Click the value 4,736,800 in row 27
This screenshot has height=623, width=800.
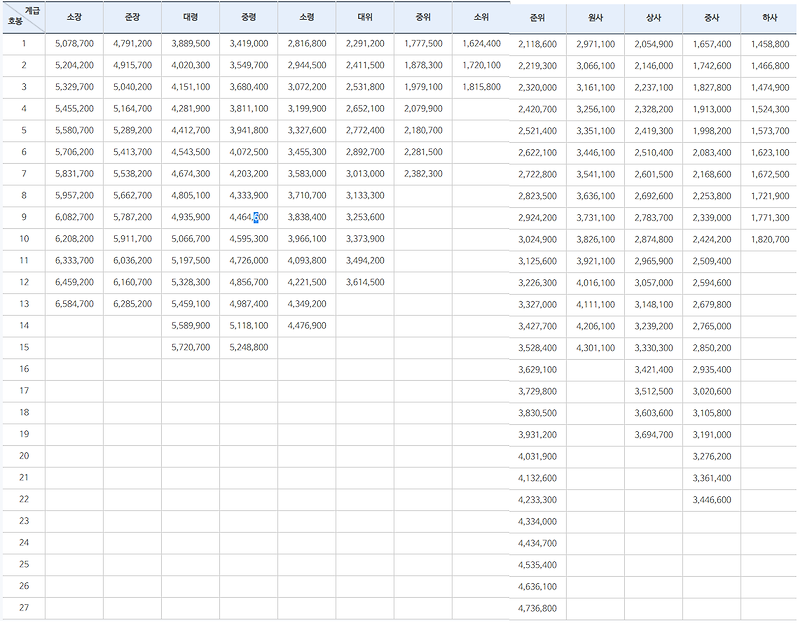pyautogui.click(x=538, y=608)
